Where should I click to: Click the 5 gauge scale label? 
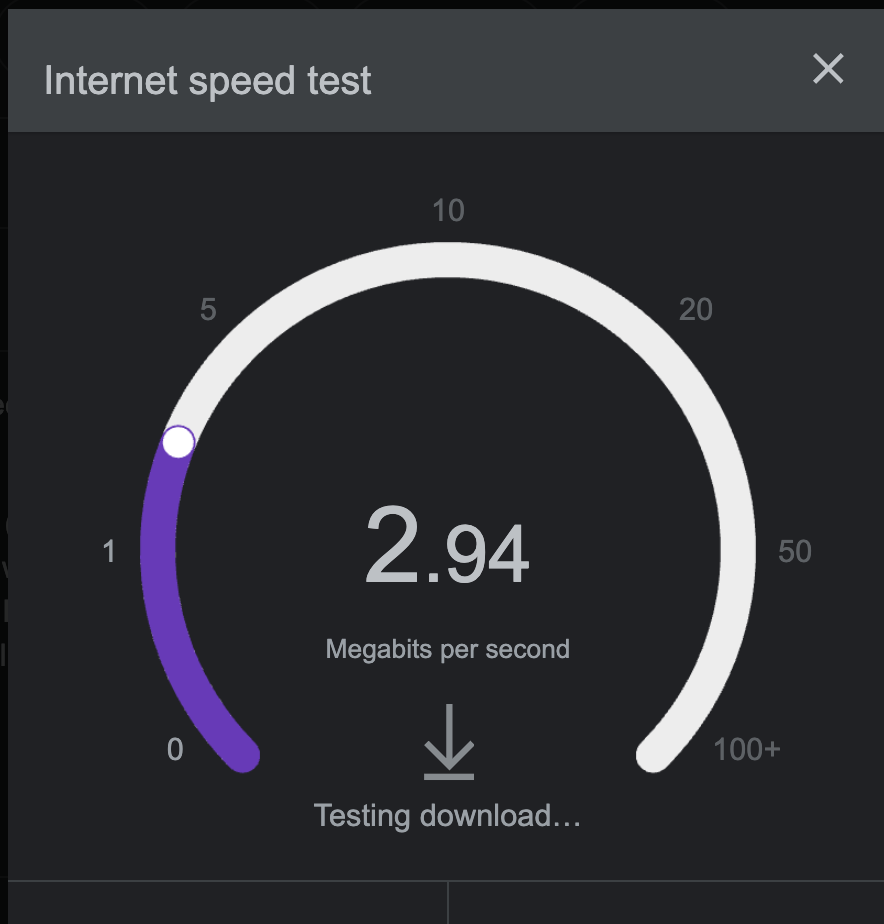(208, 310)
